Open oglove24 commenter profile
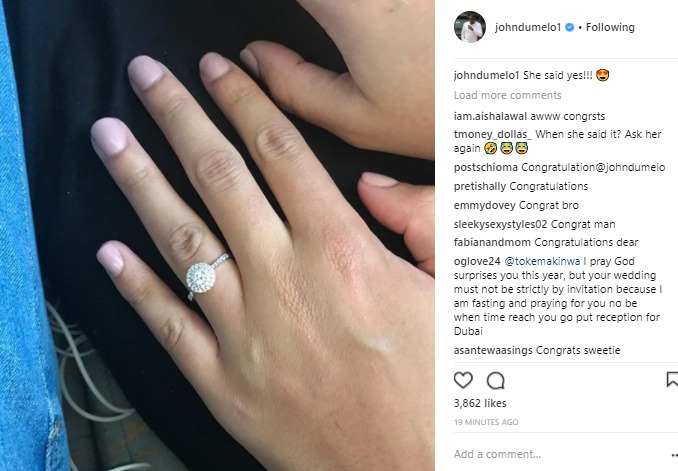The height and width of the screenshot is (471, 678). click(x=477, y=261)
